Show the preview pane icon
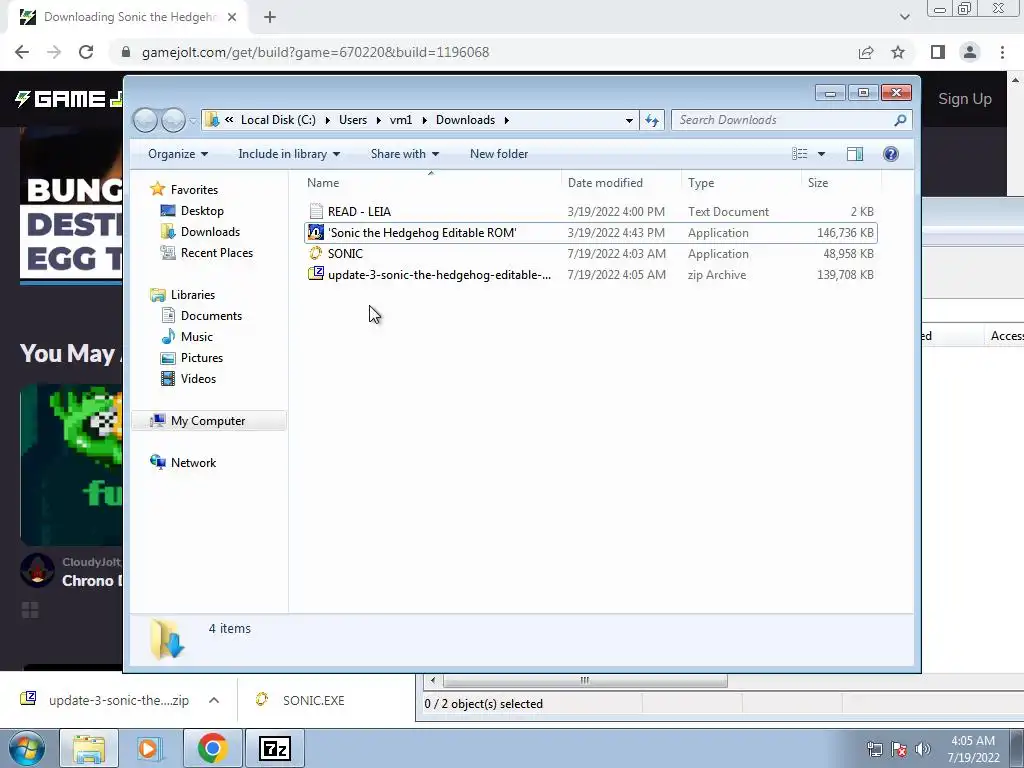Image resolution: width=1024 pixels, height=768 pixels. coord(855,154)
